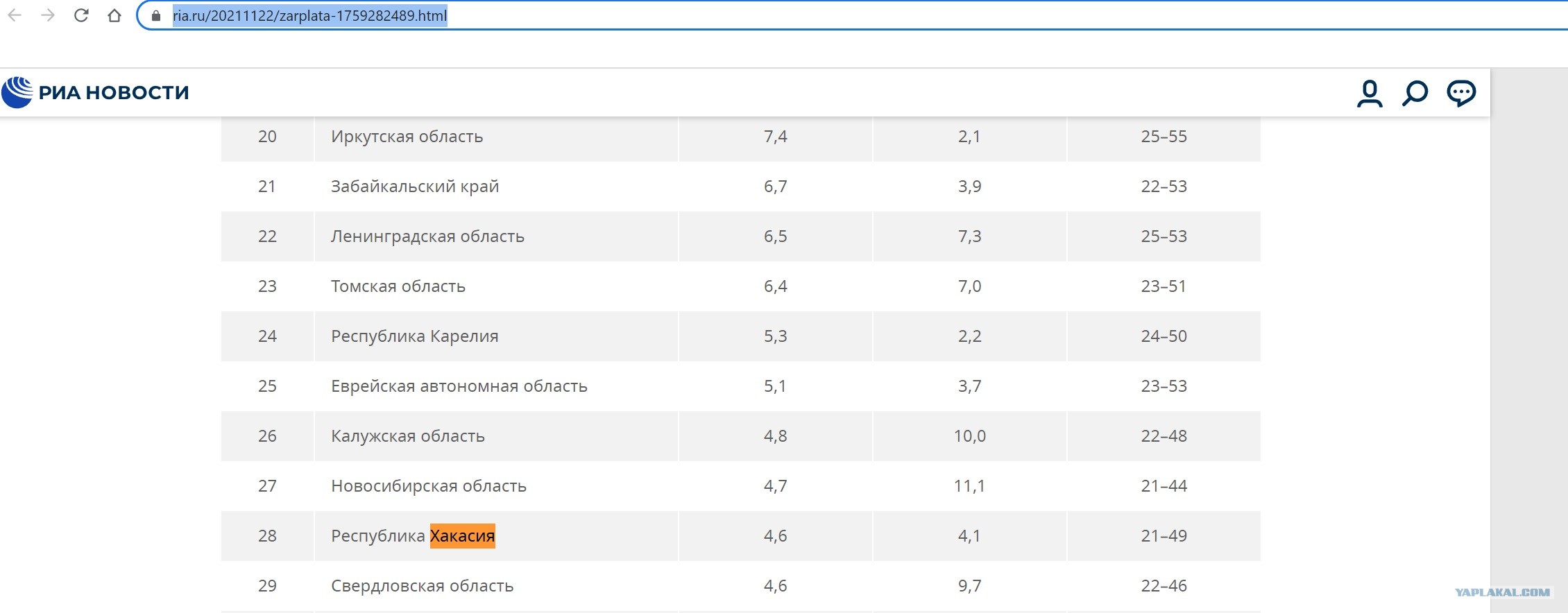Viewport: 1568px width, 613px height.
Task: Open site search magnifier icon
Action: (x=1415, y=93)
